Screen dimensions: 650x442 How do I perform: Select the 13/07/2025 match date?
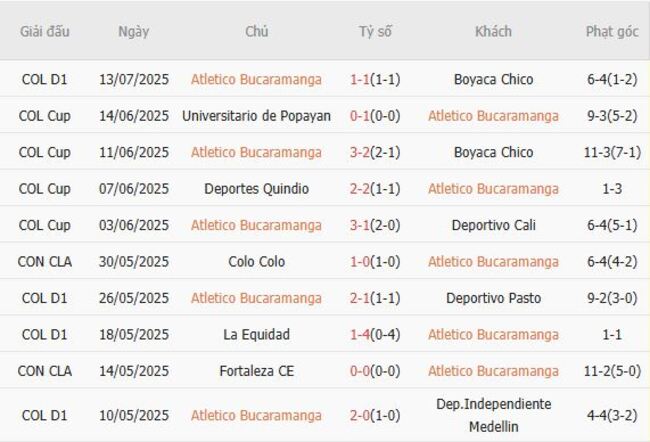(x=134, y=79)
